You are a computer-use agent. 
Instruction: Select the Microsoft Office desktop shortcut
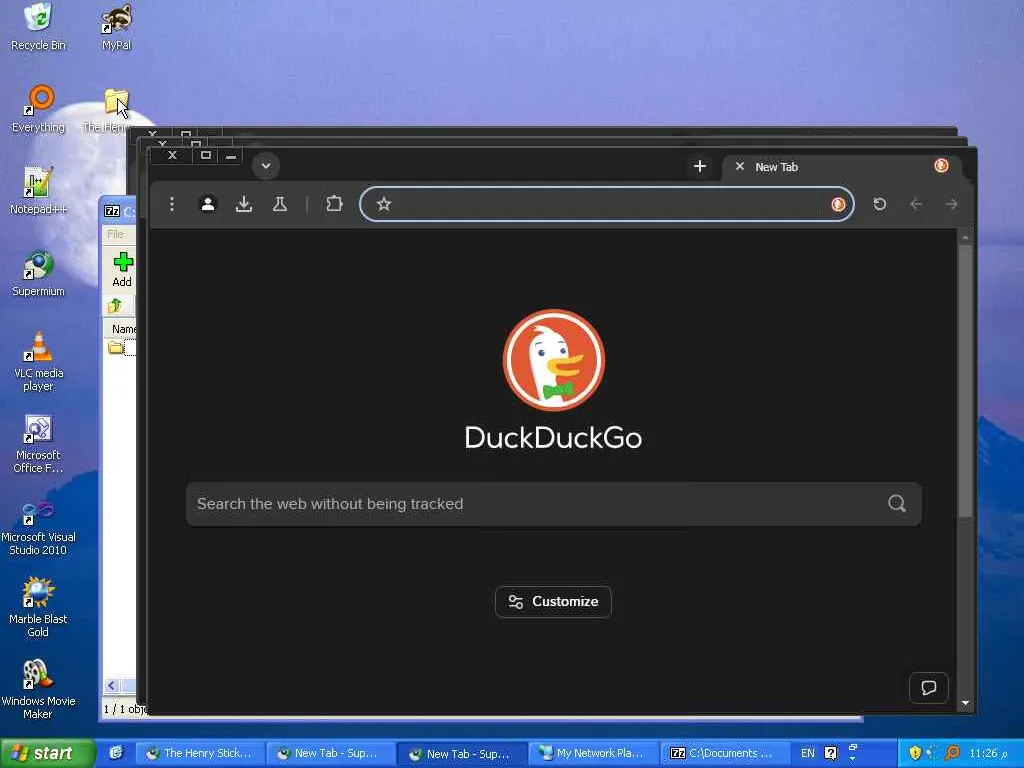pyautogui.click(x=38, y=444)
